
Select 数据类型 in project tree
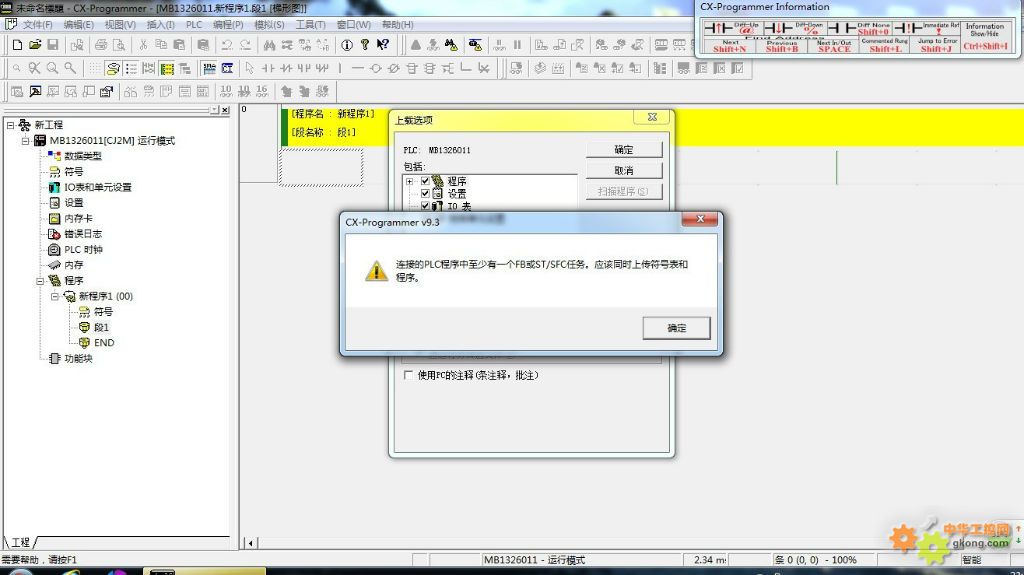83,156
